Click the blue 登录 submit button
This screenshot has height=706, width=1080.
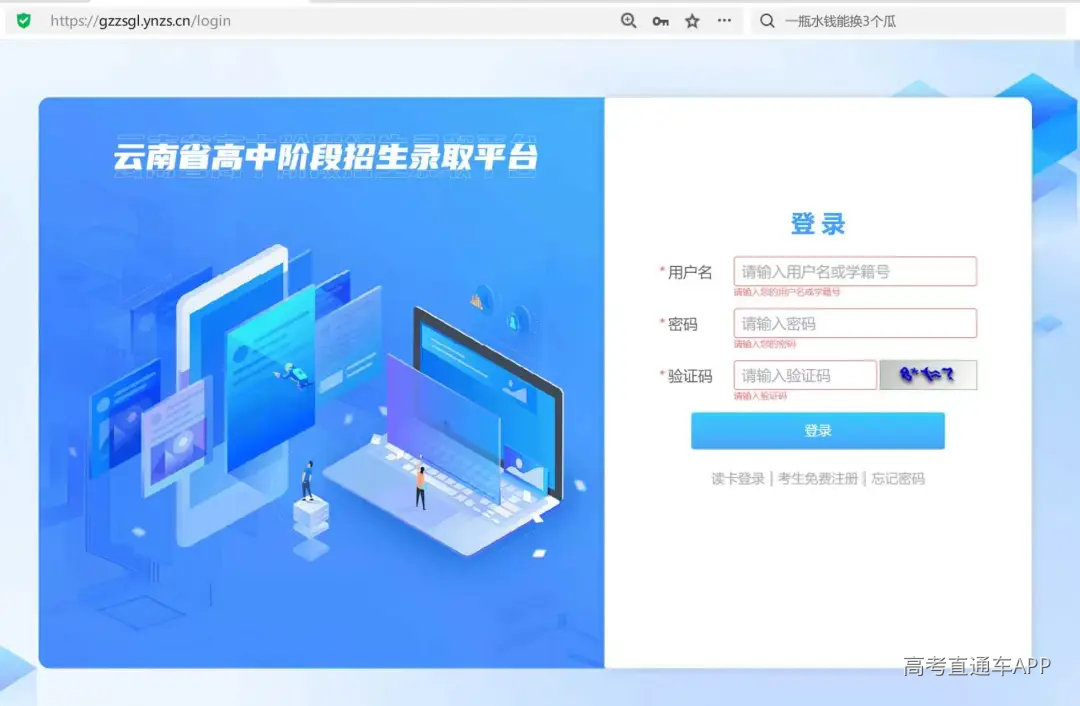(818, 430)
